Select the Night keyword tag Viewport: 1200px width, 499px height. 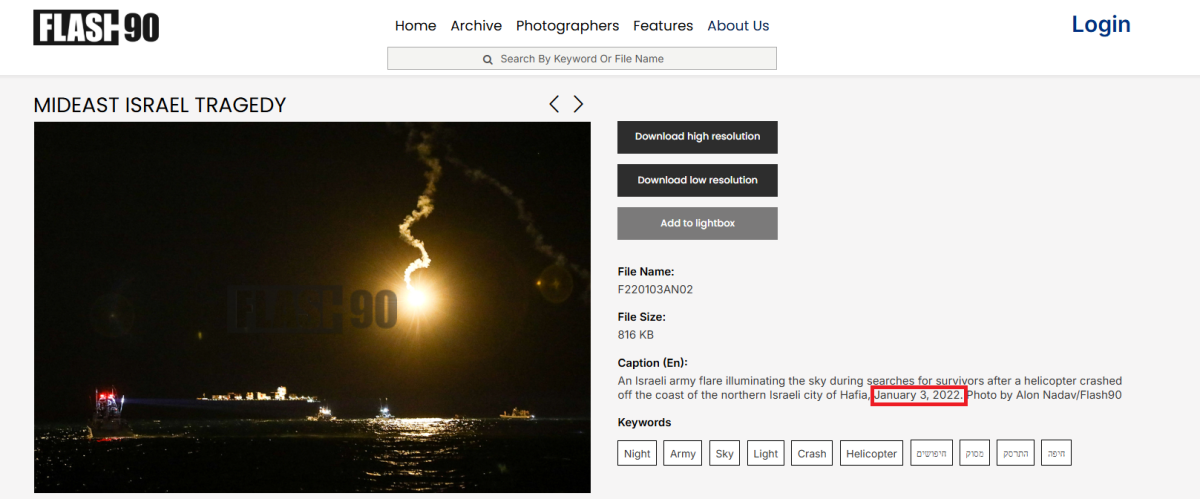click(637, 454)
